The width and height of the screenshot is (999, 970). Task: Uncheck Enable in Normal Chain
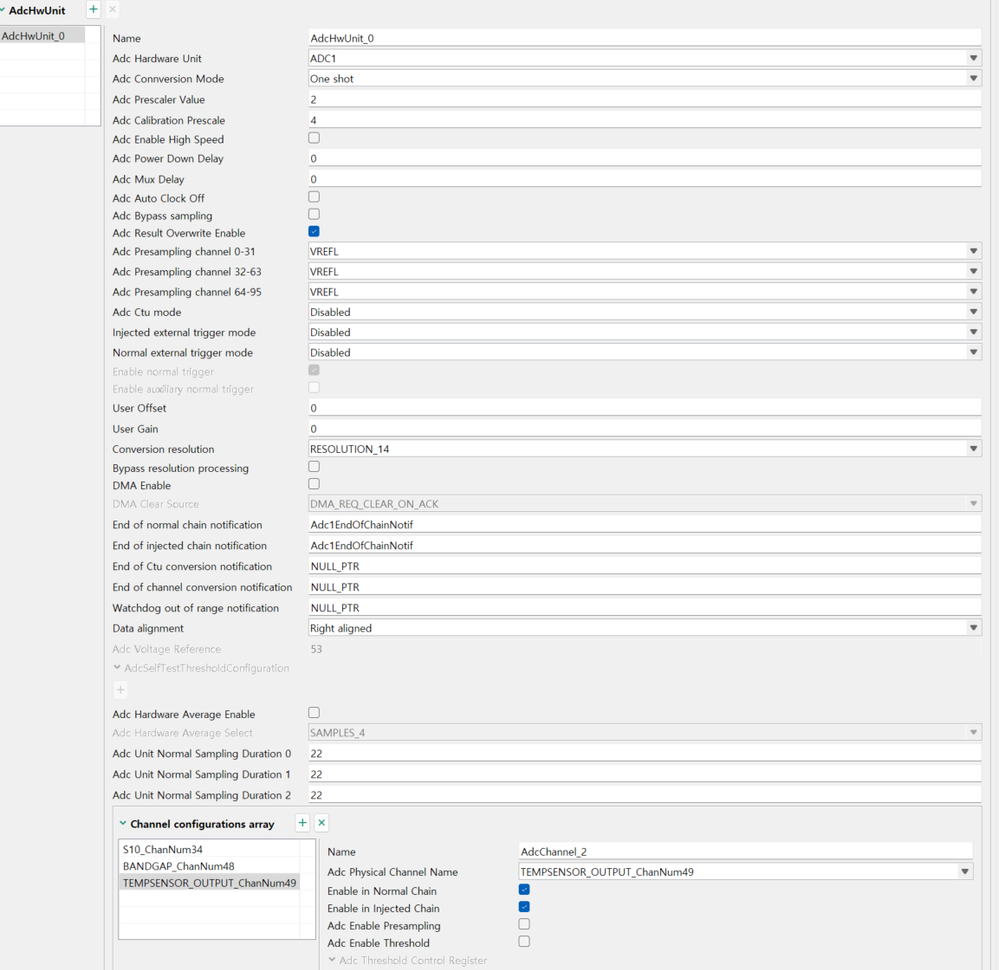pos(524,890)
